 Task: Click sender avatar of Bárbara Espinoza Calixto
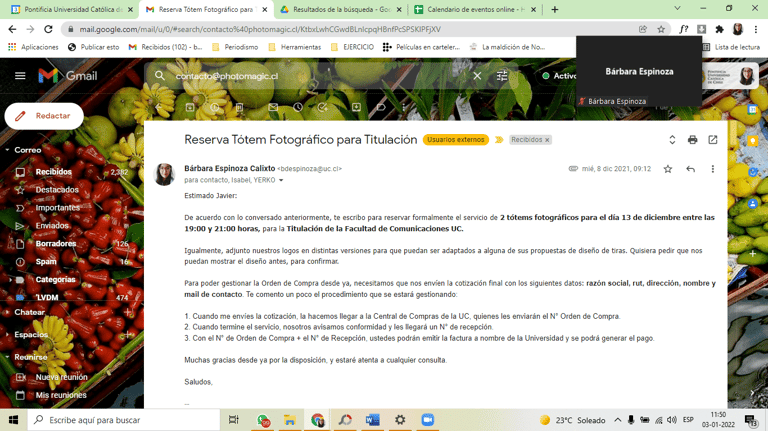click(165, 174)
